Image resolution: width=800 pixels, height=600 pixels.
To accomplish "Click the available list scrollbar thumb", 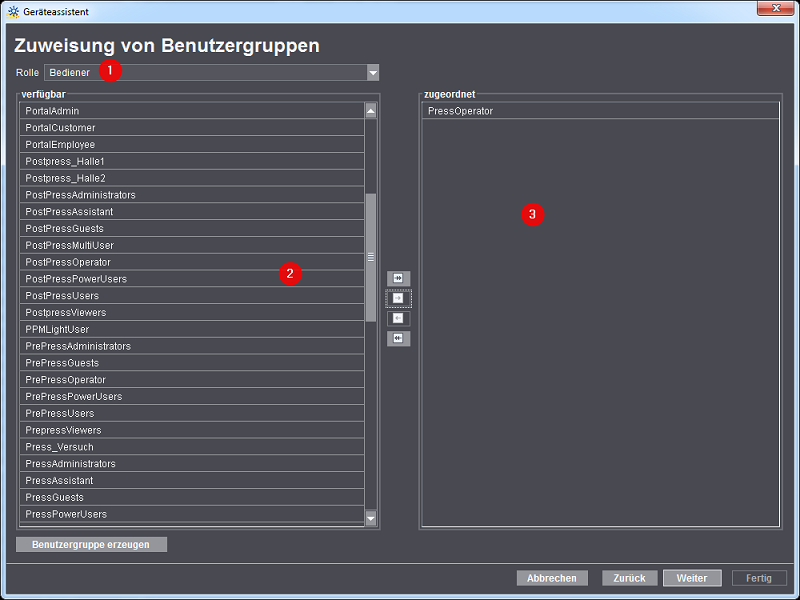I will pos(371,257).
